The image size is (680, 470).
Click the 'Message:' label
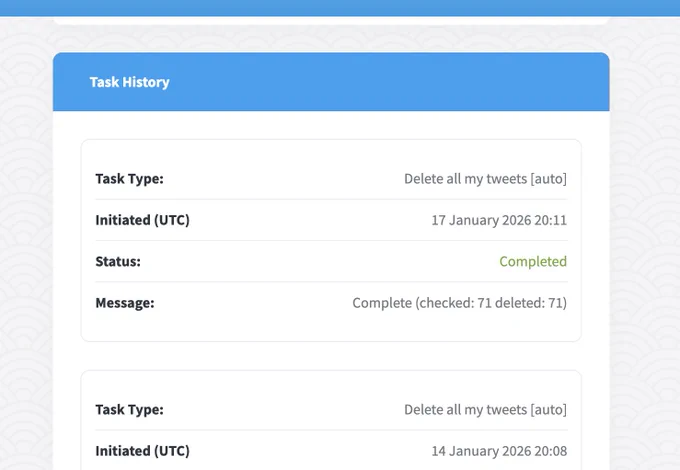[125, 303]
